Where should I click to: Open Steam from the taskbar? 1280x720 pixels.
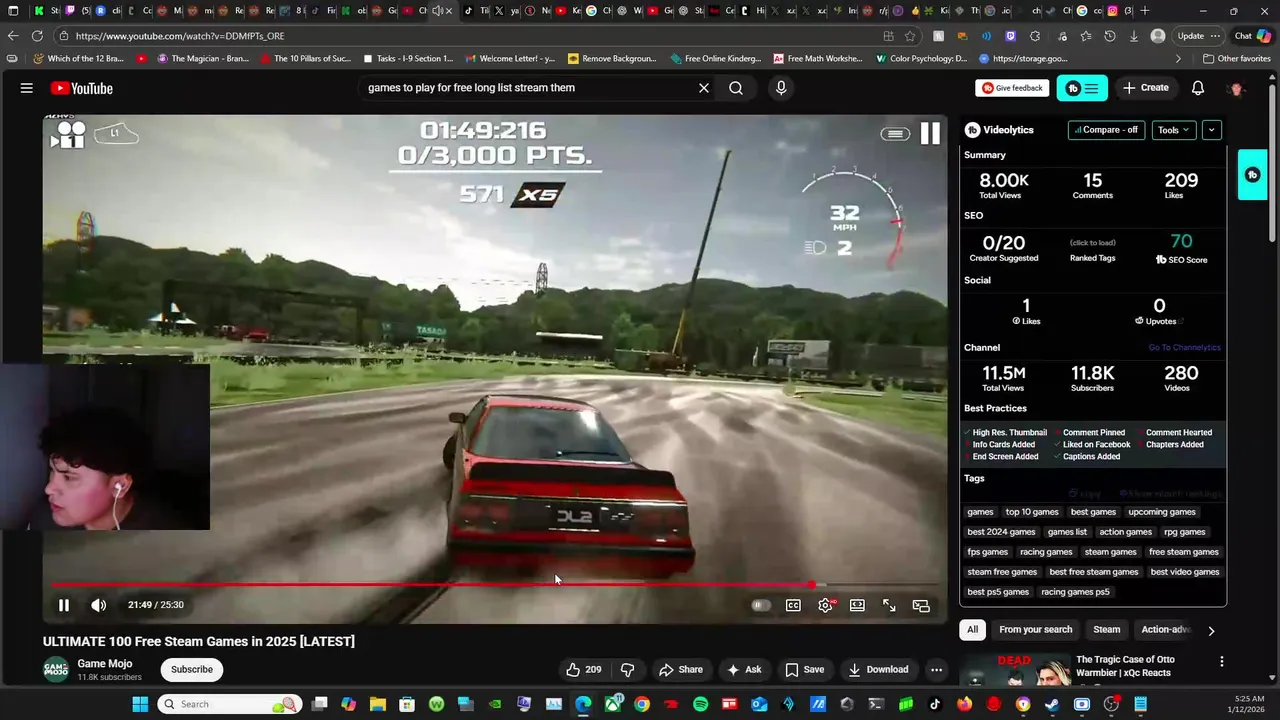[x=1052, y=704]
